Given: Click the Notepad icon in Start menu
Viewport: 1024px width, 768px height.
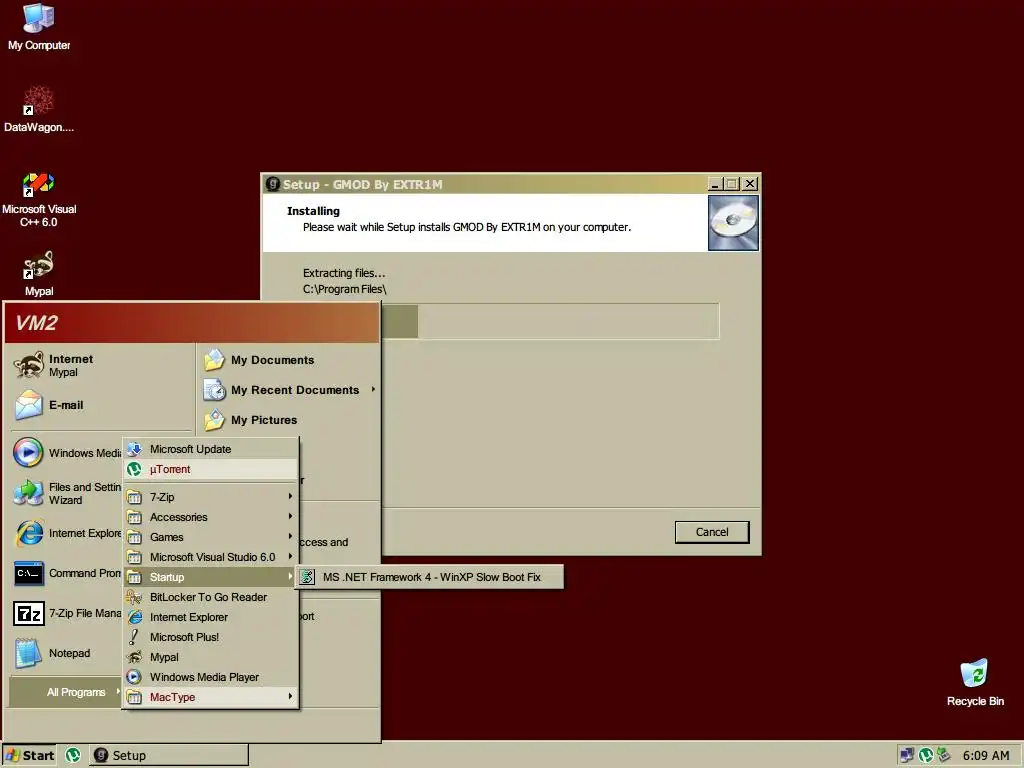Looking at the screenshot, I should point(29,653).
